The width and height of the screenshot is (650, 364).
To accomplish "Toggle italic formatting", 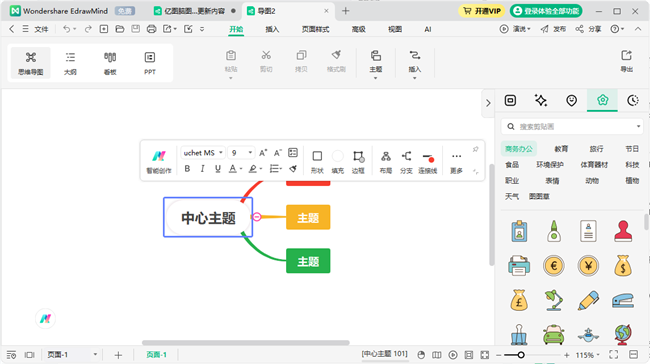I will (x=202, y=169).
